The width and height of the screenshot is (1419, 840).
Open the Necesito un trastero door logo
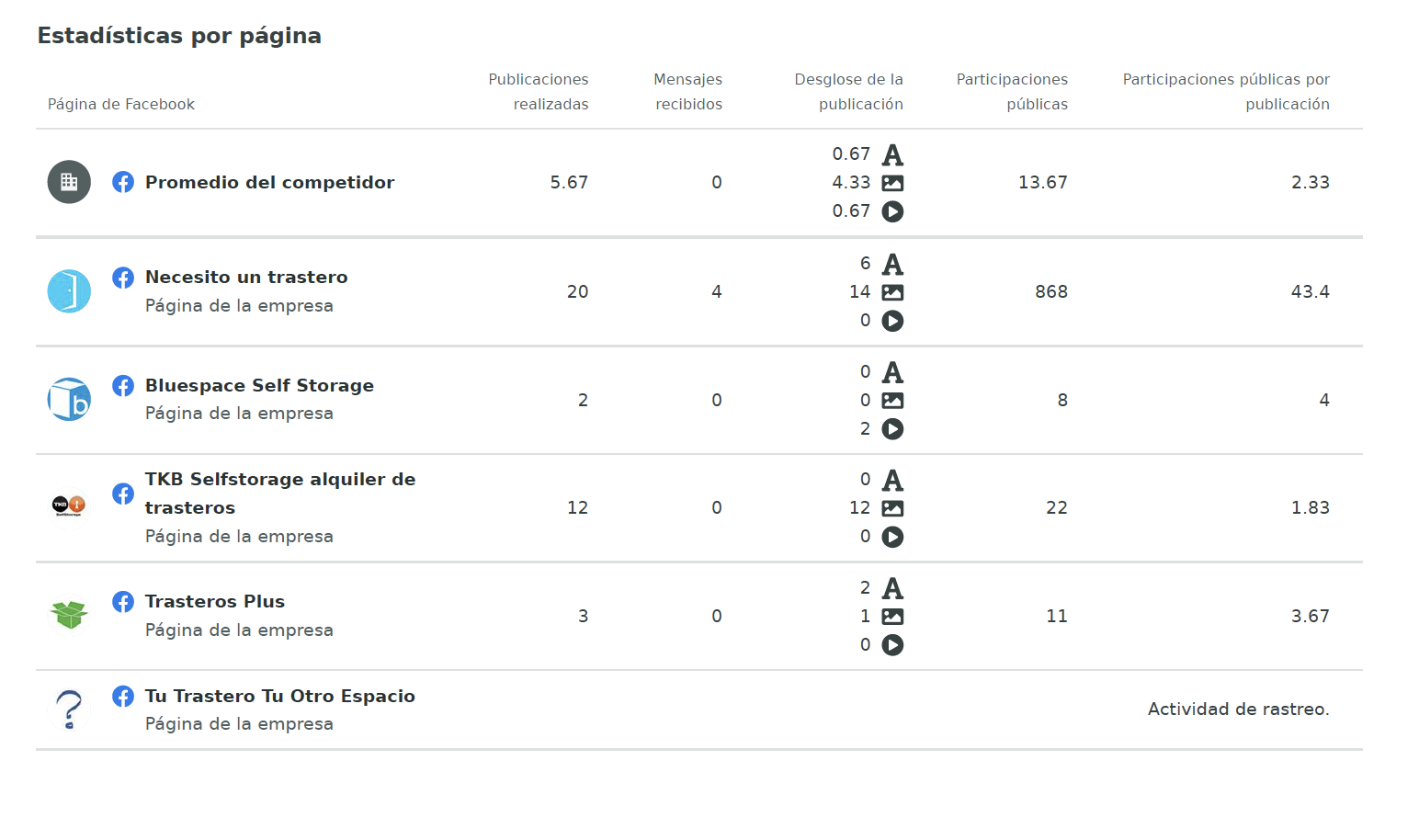69,291
